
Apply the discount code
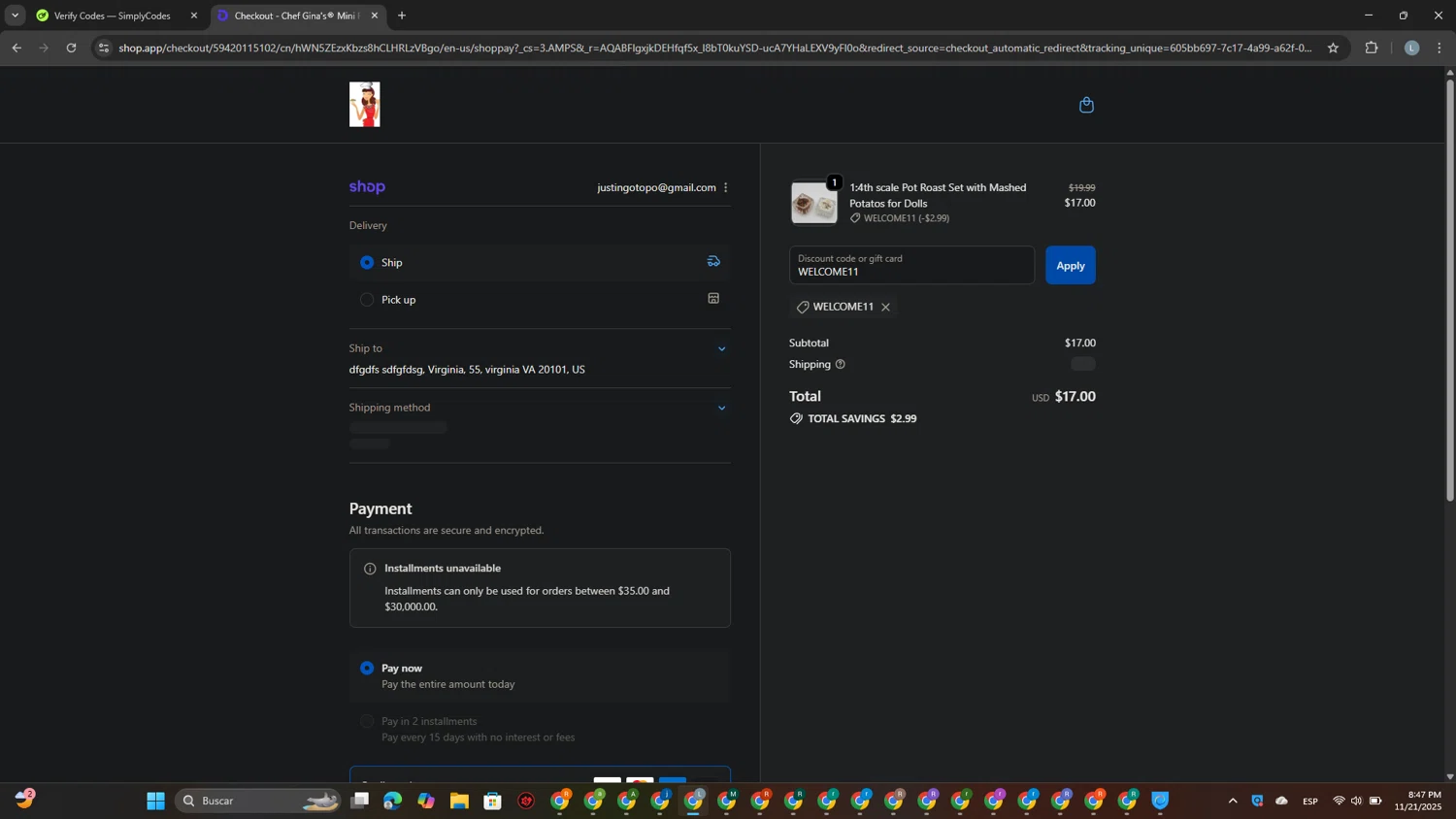coord(1071,265)
